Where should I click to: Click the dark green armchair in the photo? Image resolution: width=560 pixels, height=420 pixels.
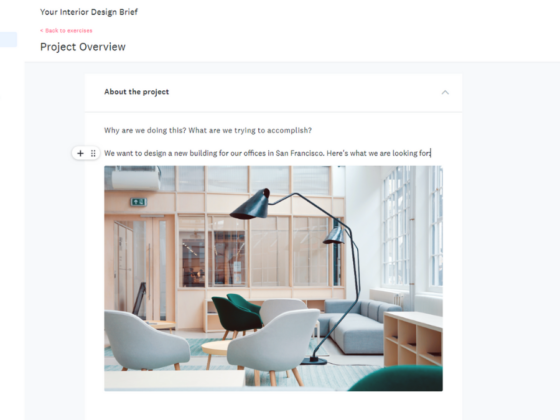tap(237, 315)
